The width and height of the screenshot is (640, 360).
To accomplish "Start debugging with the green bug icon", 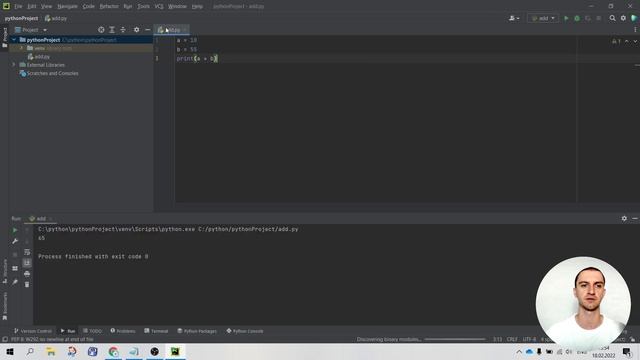I will [x=577, y=18].
